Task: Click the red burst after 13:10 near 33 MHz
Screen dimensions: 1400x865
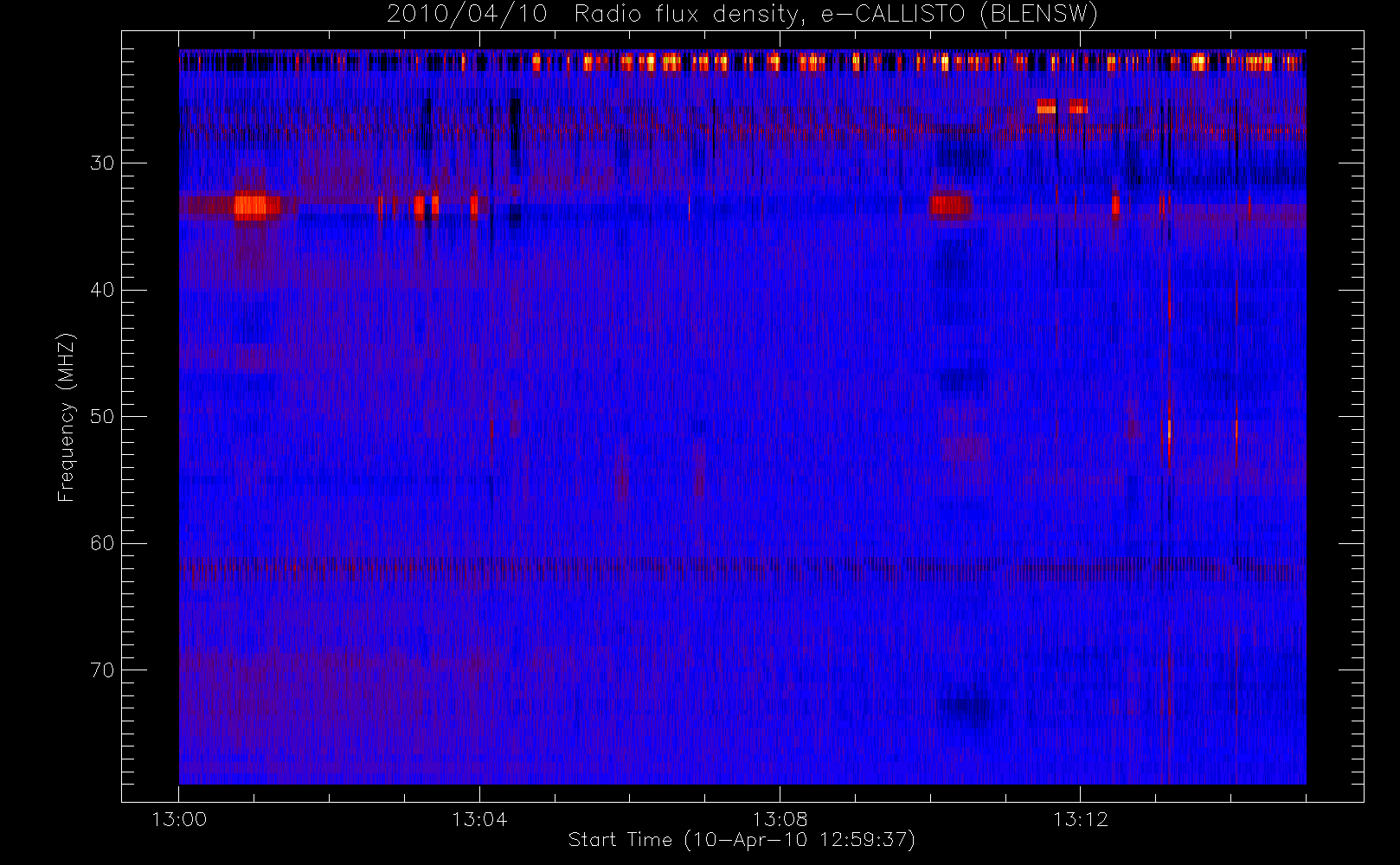Action: [951, 206]
